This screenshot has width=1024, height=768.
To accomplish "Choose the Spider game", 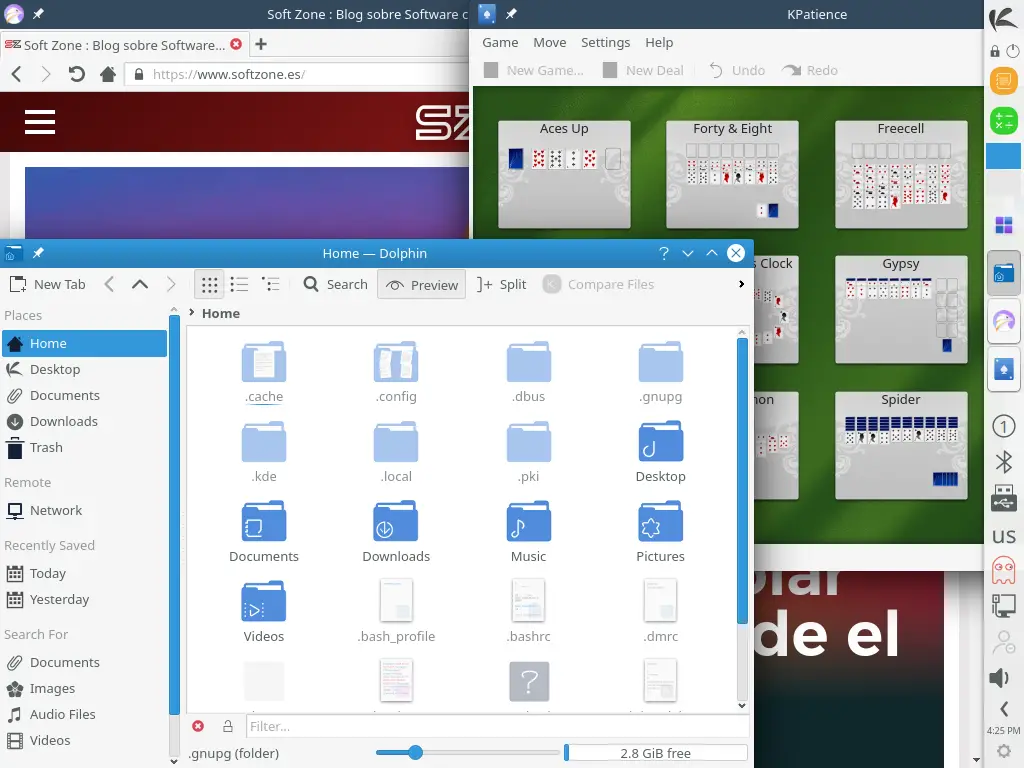I will click(x=901, y=445).
